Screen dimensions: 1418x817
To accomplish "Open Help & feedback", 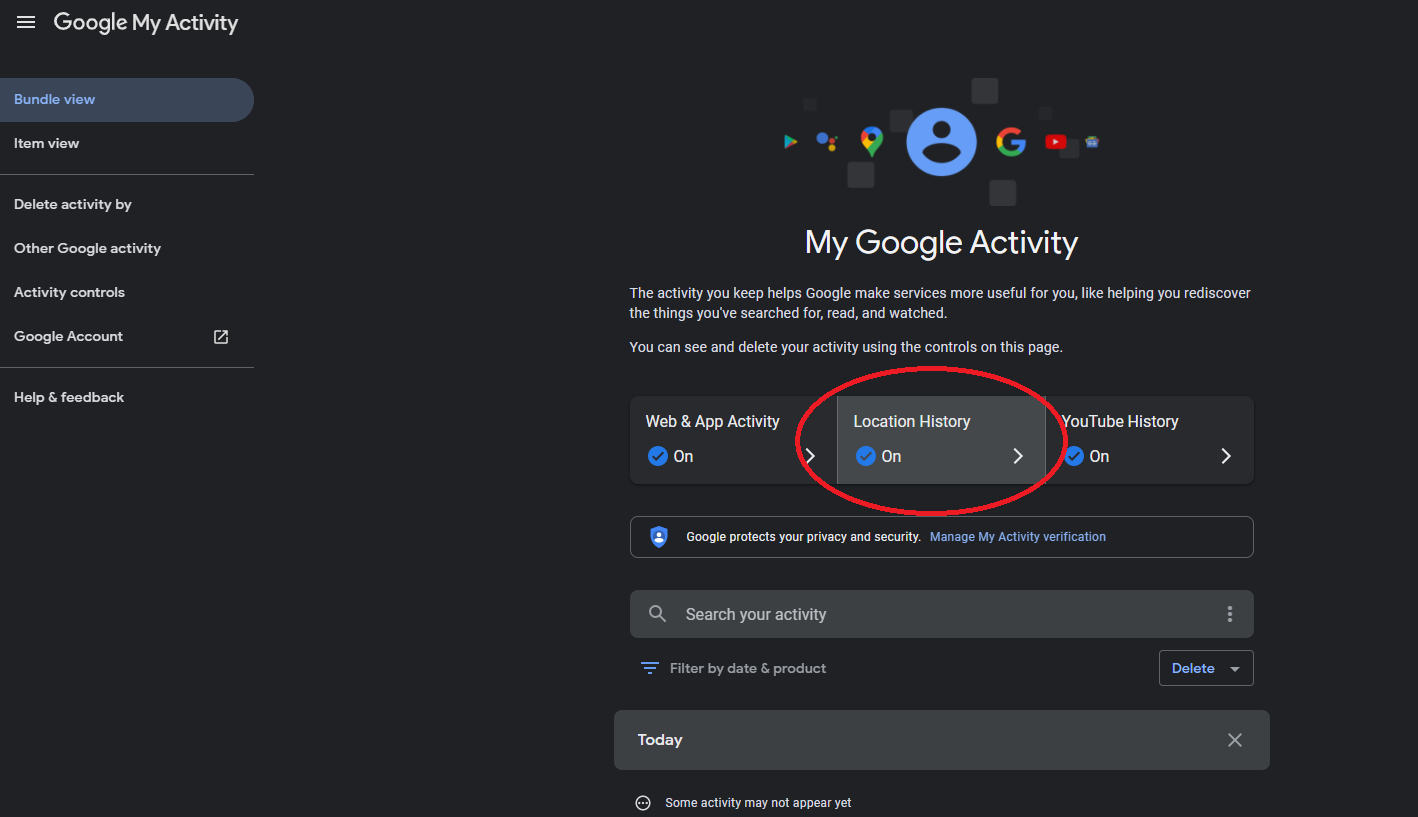I will tap(126, 397).
